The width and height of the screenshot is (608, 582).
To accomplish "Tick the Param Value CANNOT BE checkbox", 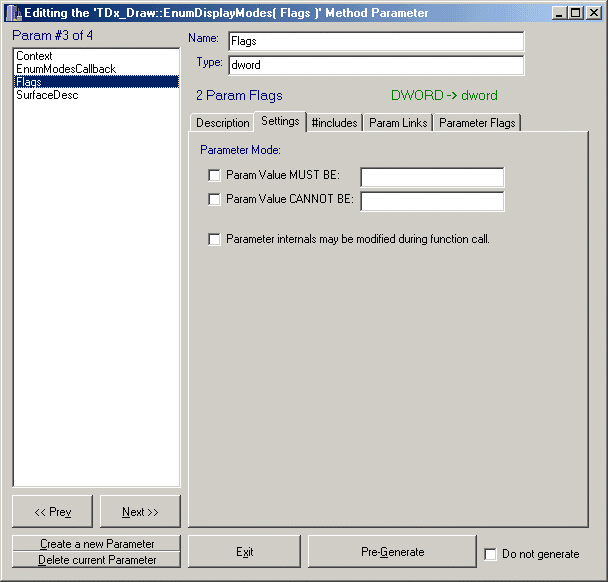I will (x=214, y=199).
